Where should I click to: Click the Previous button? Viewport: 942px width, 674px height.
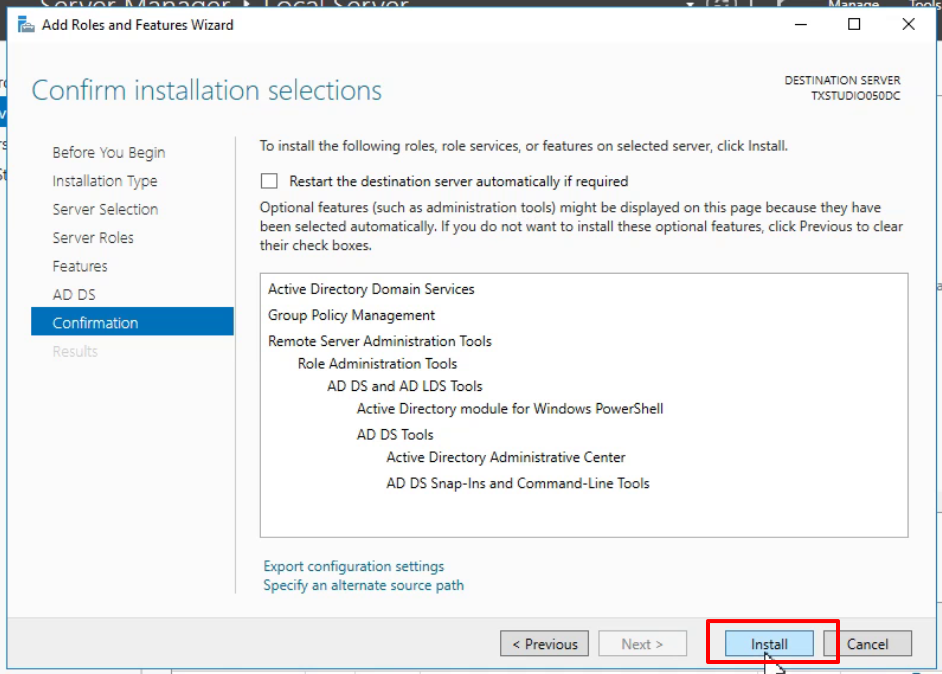pyautogui.click(x=544, y=644)
